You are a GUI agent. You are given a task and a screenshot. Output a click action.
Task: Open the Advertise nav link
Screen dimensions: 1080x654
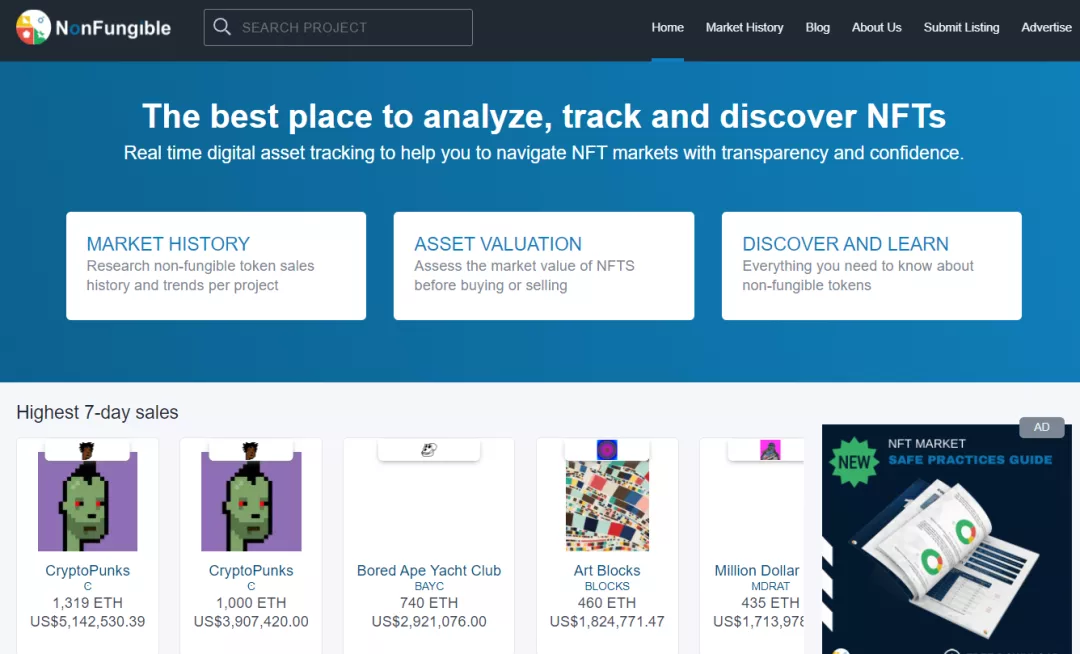pyautogui.click(x=1046, y=28)
